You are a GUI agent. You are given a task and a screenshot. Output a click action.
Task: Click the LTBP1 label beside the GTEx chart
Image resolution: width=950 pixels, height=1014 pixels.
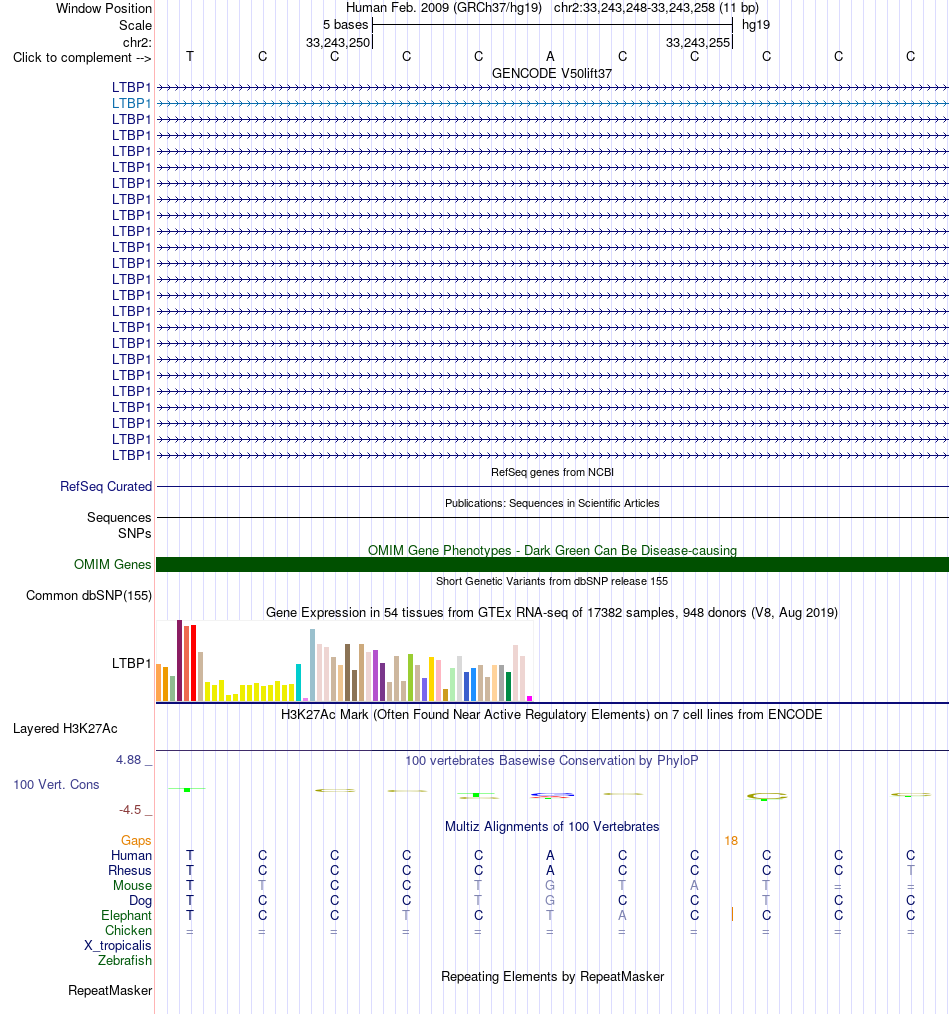[131, 663]
